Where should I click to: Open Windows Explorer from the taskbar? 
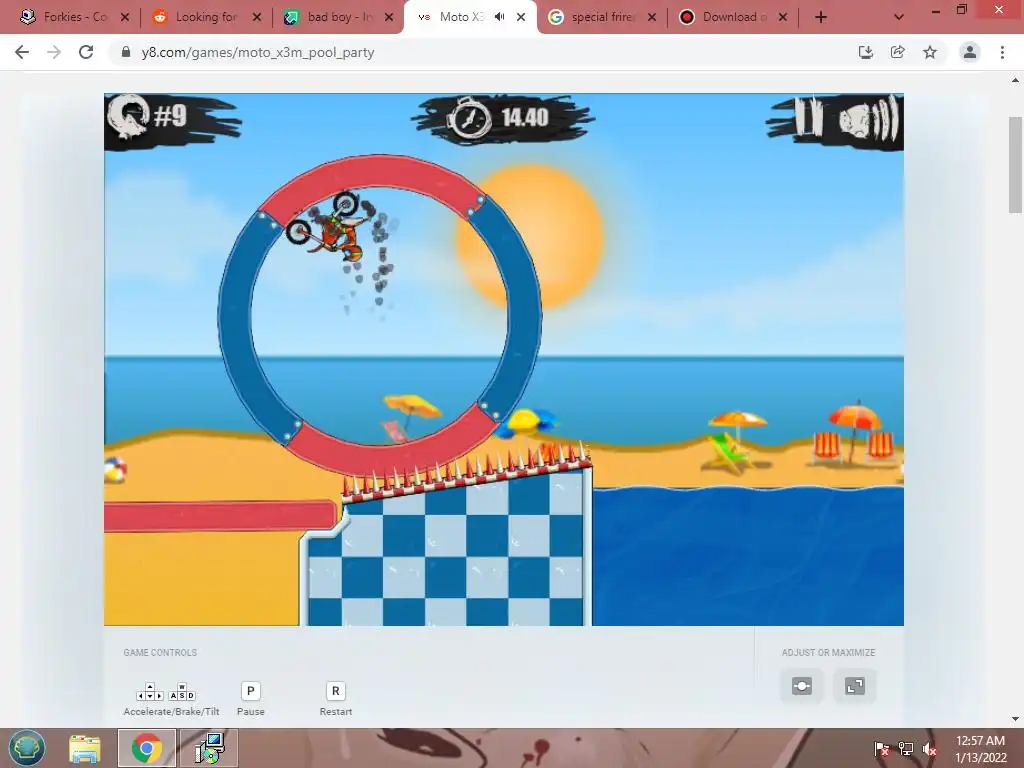pyautogui.click(x=85, y=748)
